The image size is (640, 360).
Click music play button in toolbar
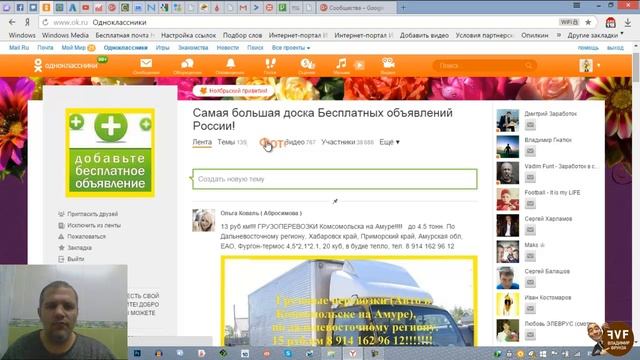click(359, 65)
